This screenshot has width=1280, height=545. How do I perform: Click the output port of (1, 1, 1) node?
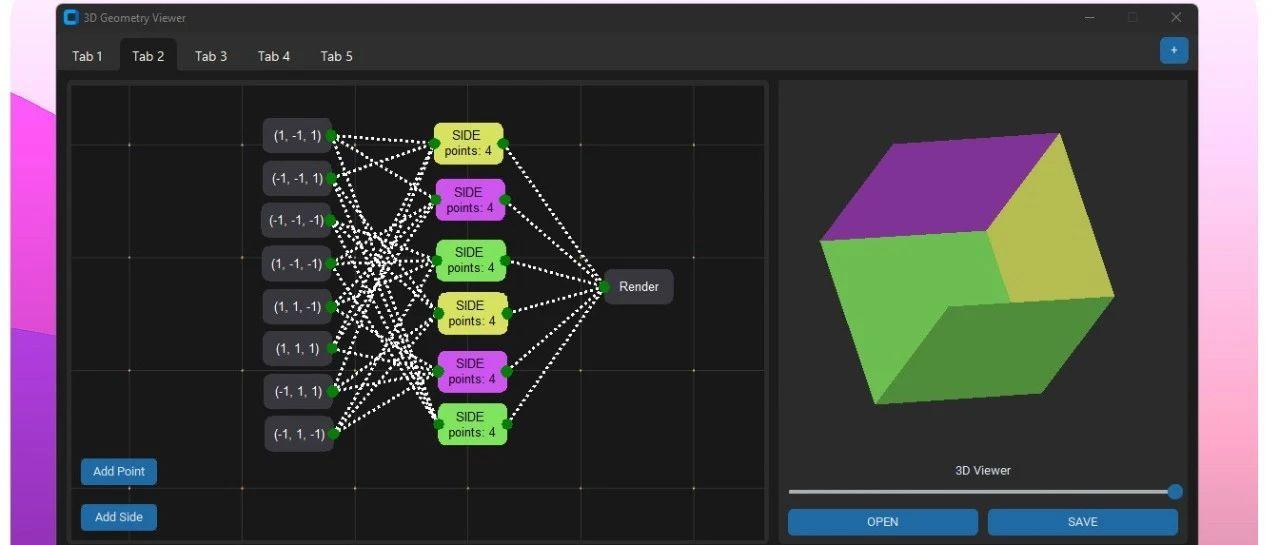pos(331,348)
